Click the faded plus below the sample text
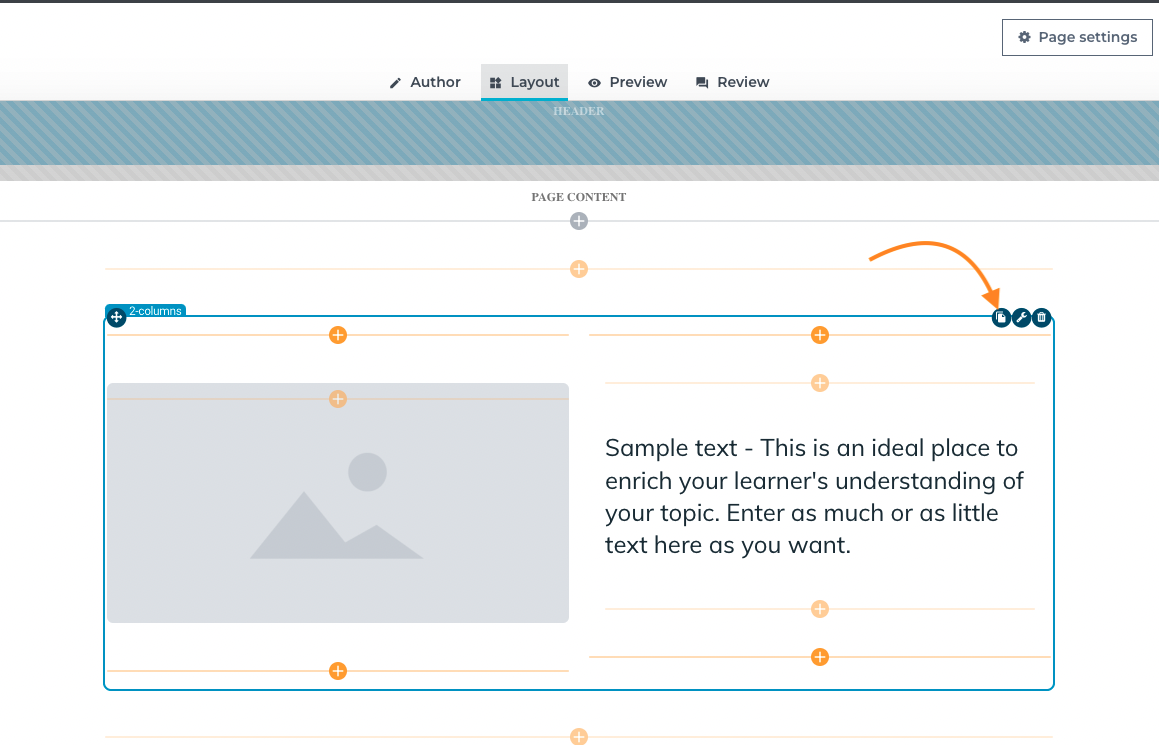Image resolution: width=1159 pixels, height=745 pixels. coord(820,609)
